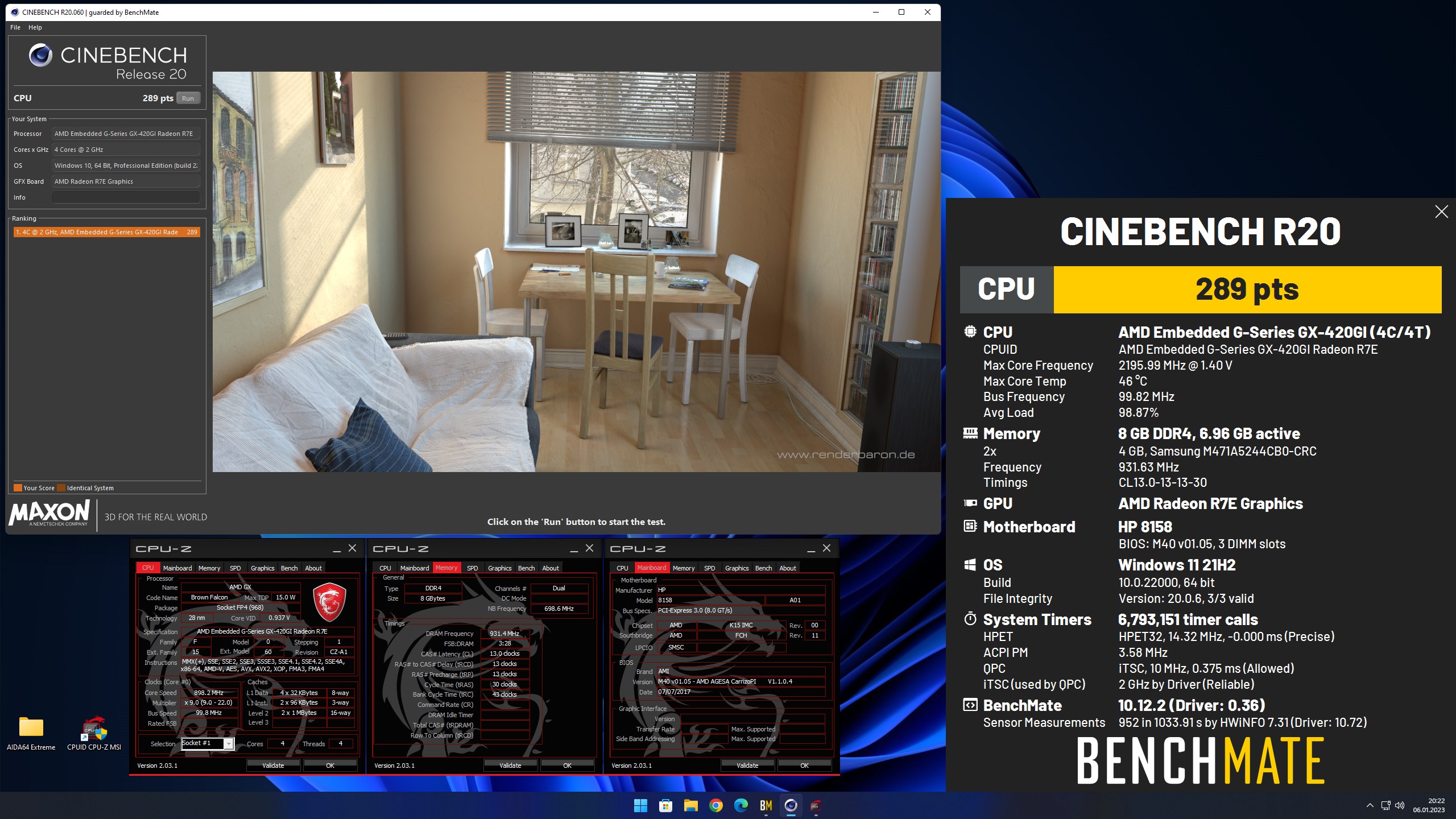Open About tab in the middle CPU-Z window
The width and height of the screenshot is (1456, 819).
tap(551, 568)
